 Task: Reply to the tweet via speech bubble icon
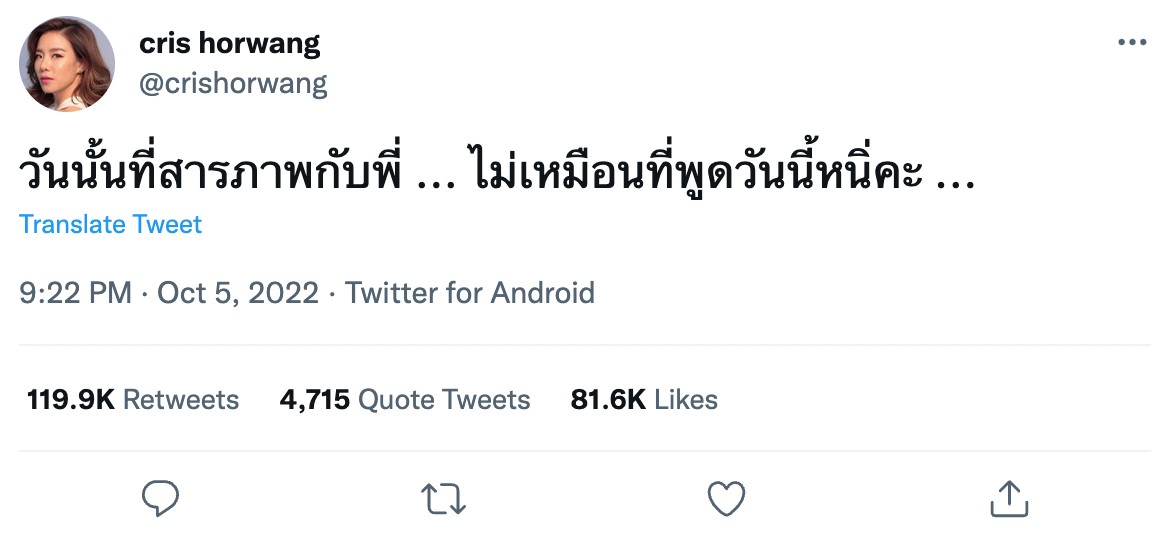pos(160,498)
